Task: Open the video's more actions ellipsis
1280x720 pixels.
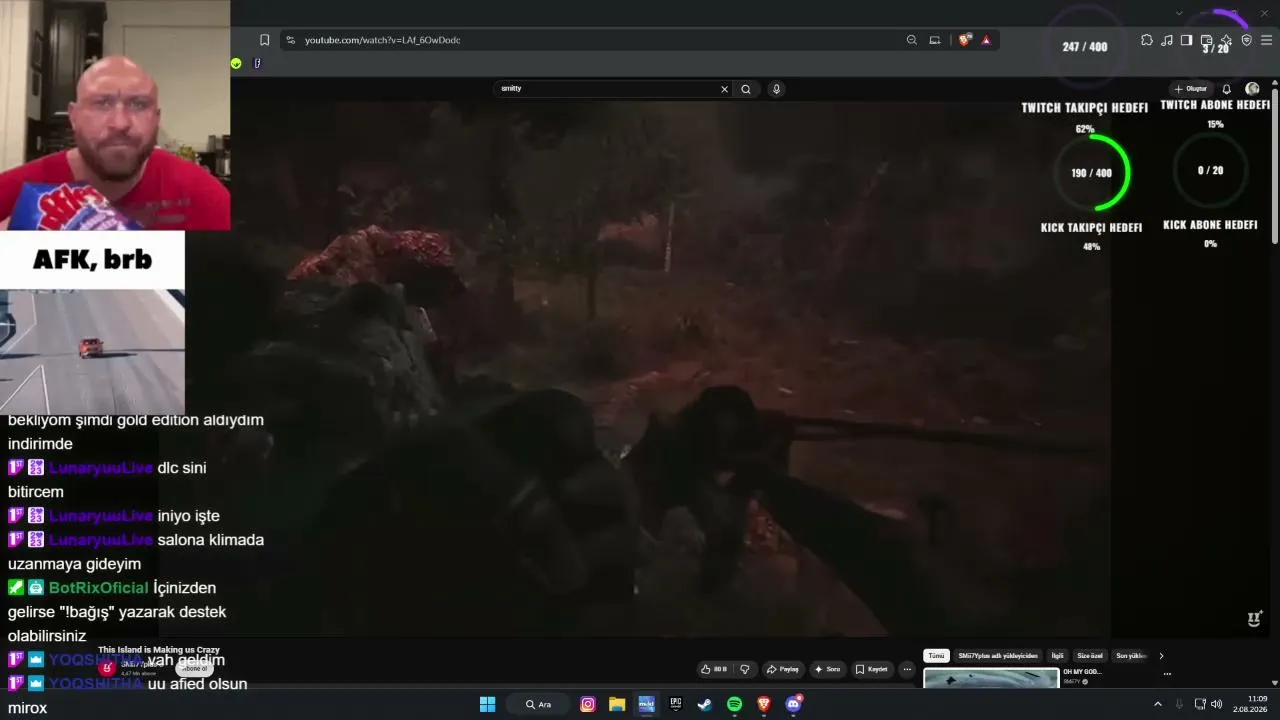Action: click(x=907, y=669)
